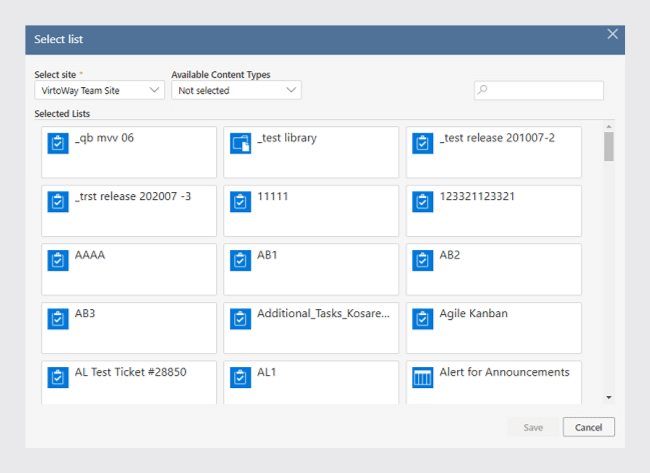
Task: Click the task icon beside Agile Kanban
Action: pyautogui.click(x=423, y=319)
